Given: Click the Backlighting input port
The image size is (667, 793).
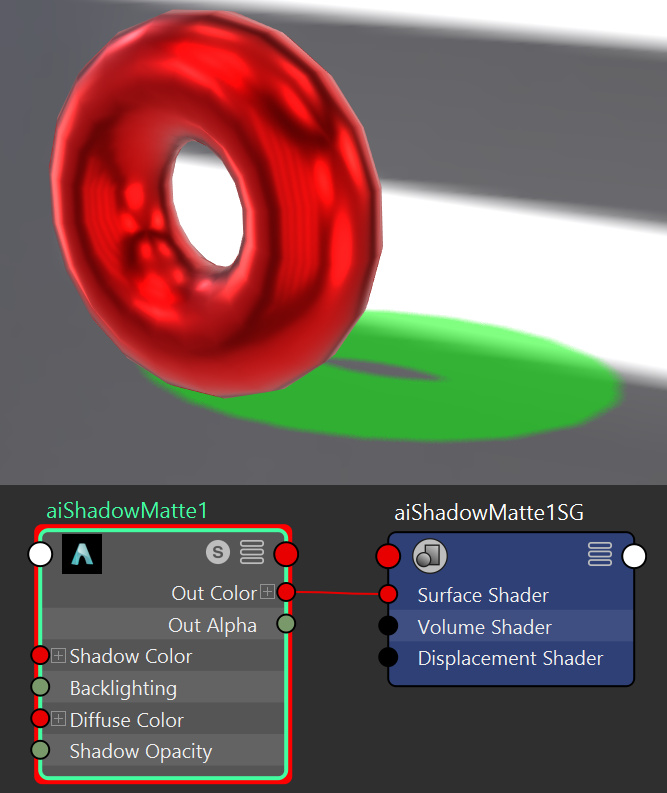Looking at the screenshot, I should click(x=40, y=687).
